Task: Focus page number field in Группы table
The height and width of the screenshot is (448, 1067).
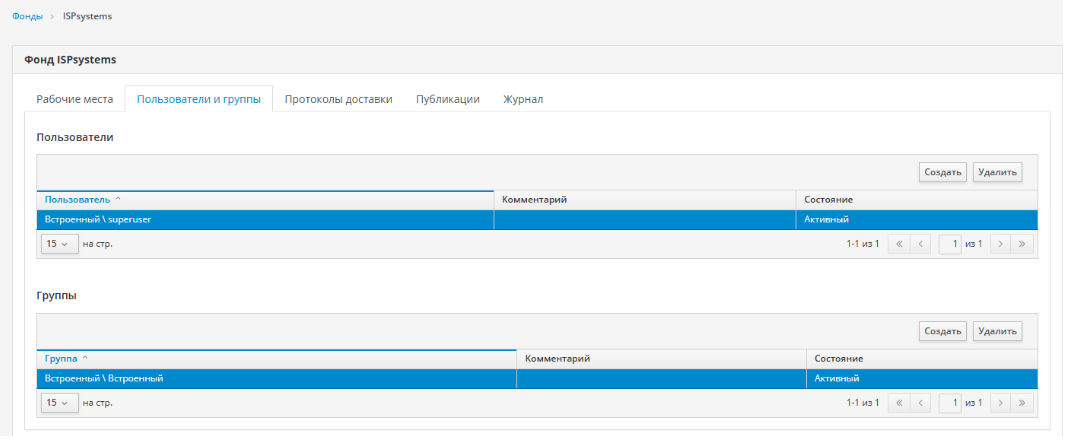Action: click(950, 403)
